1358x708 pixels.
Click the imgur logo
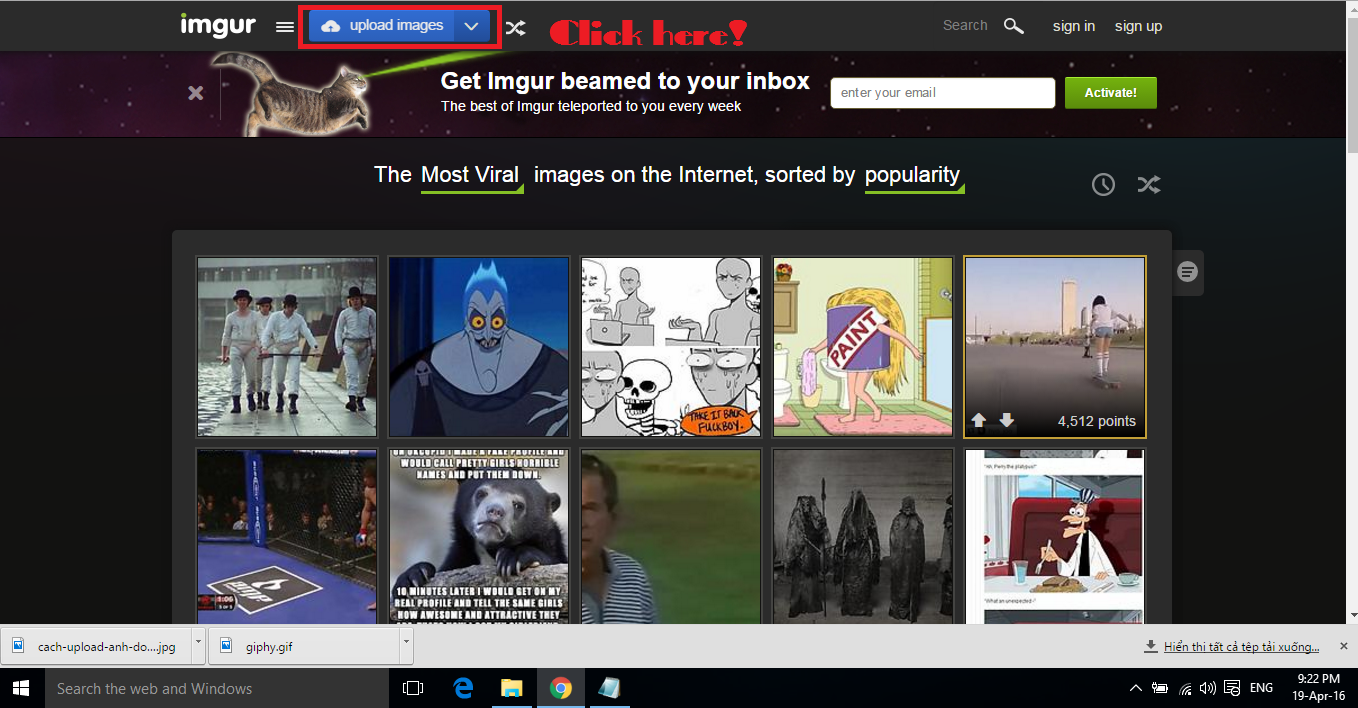coord(218,25)
